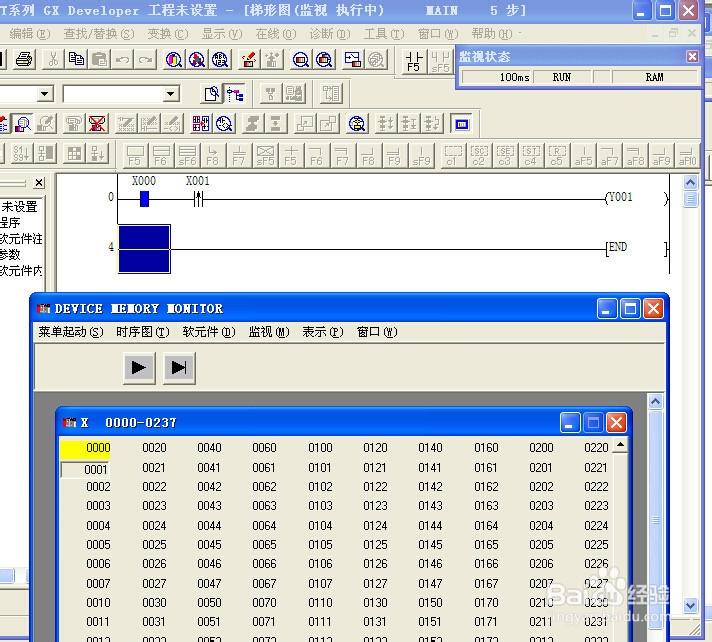Screen dimensions: 712x642
Task: Toggle X device 0220 in the list
Action: (x=596, y=448)
